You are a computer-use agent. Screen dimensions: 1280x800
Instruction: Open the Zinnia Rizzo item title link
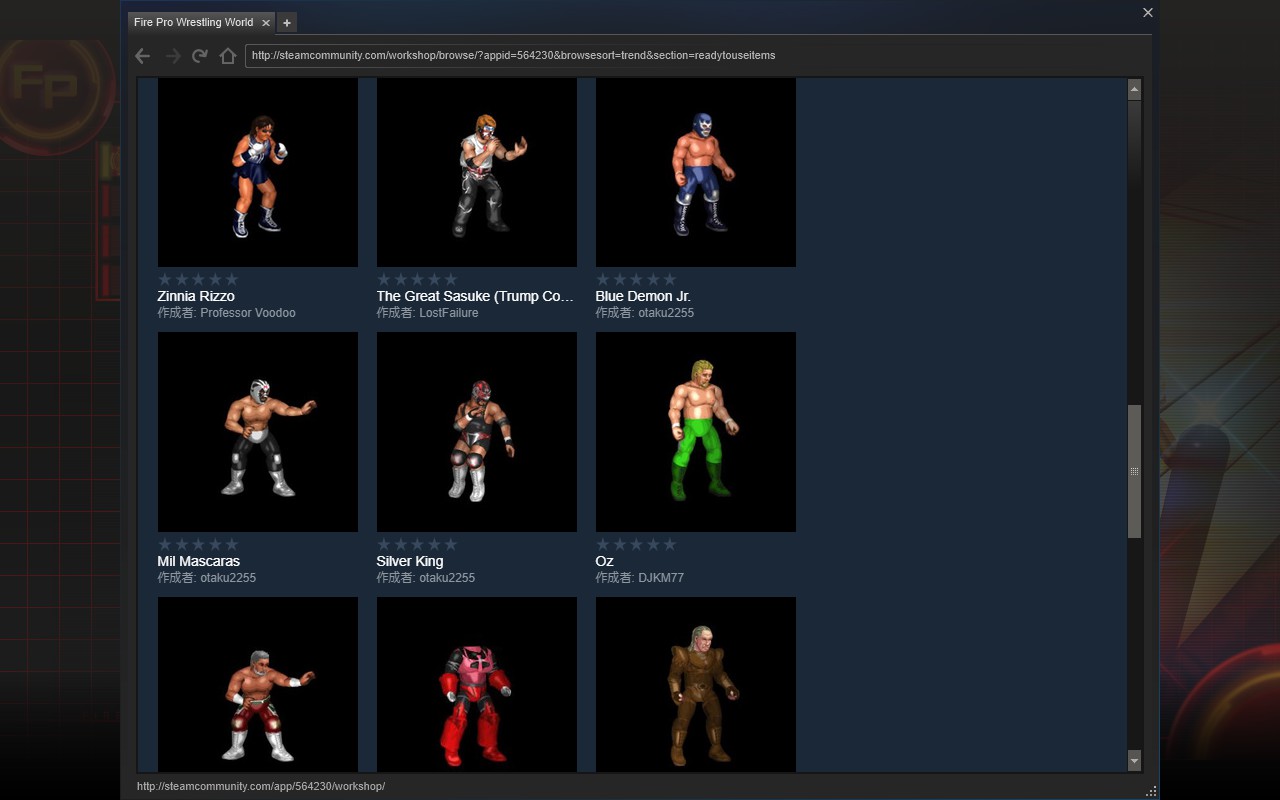tap(196, 296)
